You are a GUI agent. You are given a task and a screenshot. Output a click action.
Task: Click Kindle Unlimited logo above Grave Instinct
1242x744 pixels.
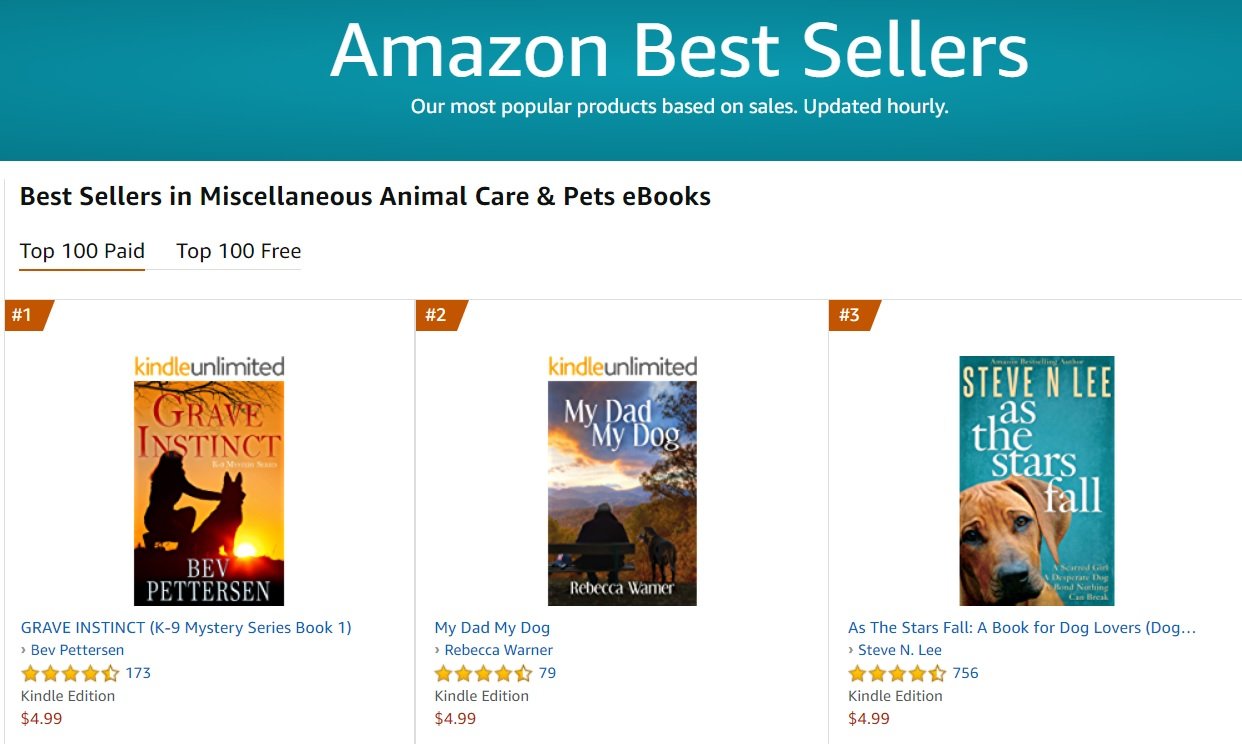tap(209, 366)
